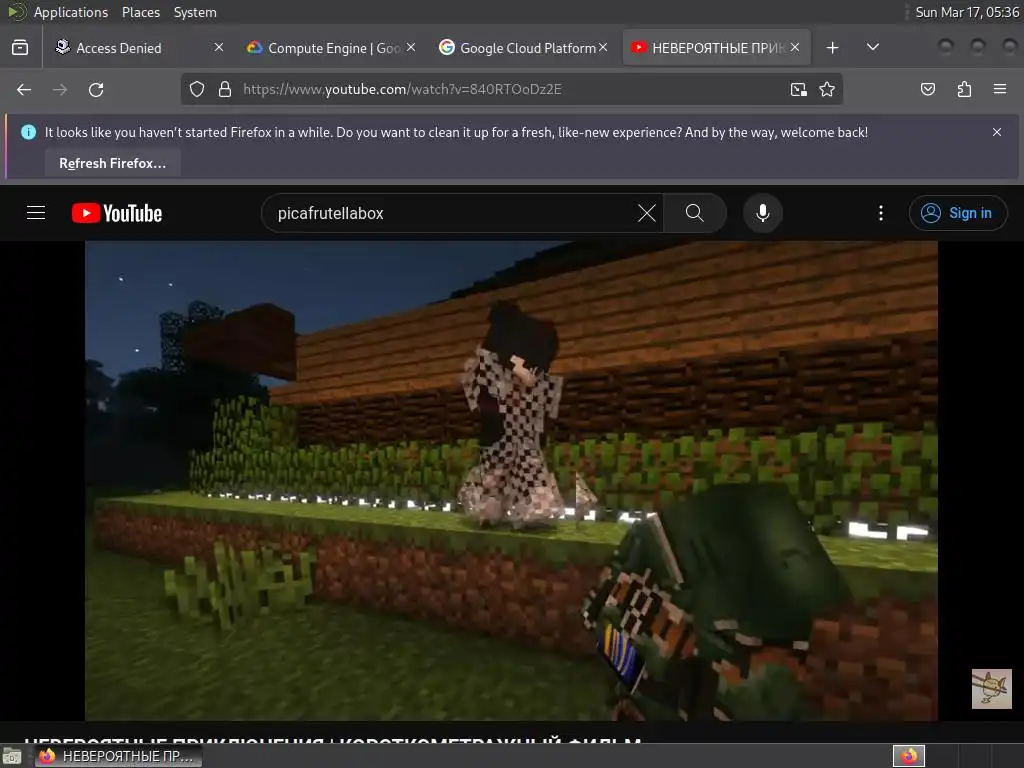Switch to the Google Cloud Platform tab
Image resolution: width=1024 pixels, height=768 pixels.
(x=522, y=48)
